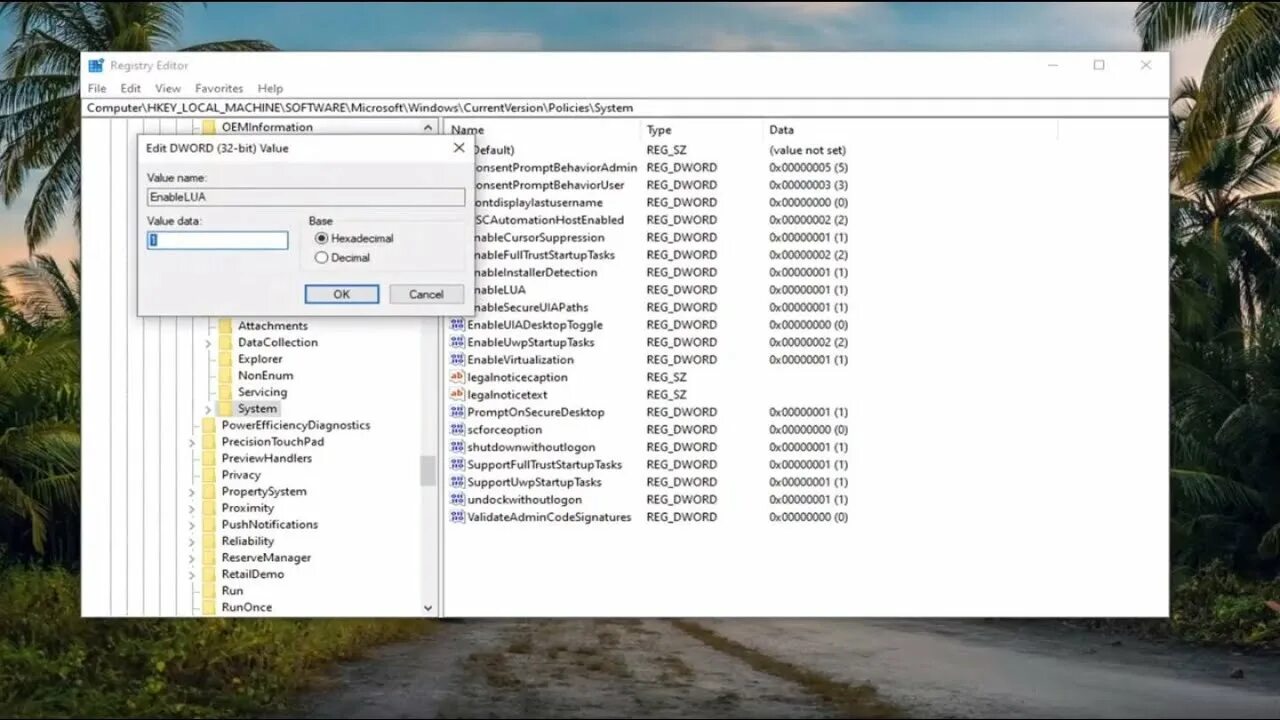The height and width of the screenshot is (720, 1280).
Task: Expand the RetailDemo key
Action: pos(192,575)
